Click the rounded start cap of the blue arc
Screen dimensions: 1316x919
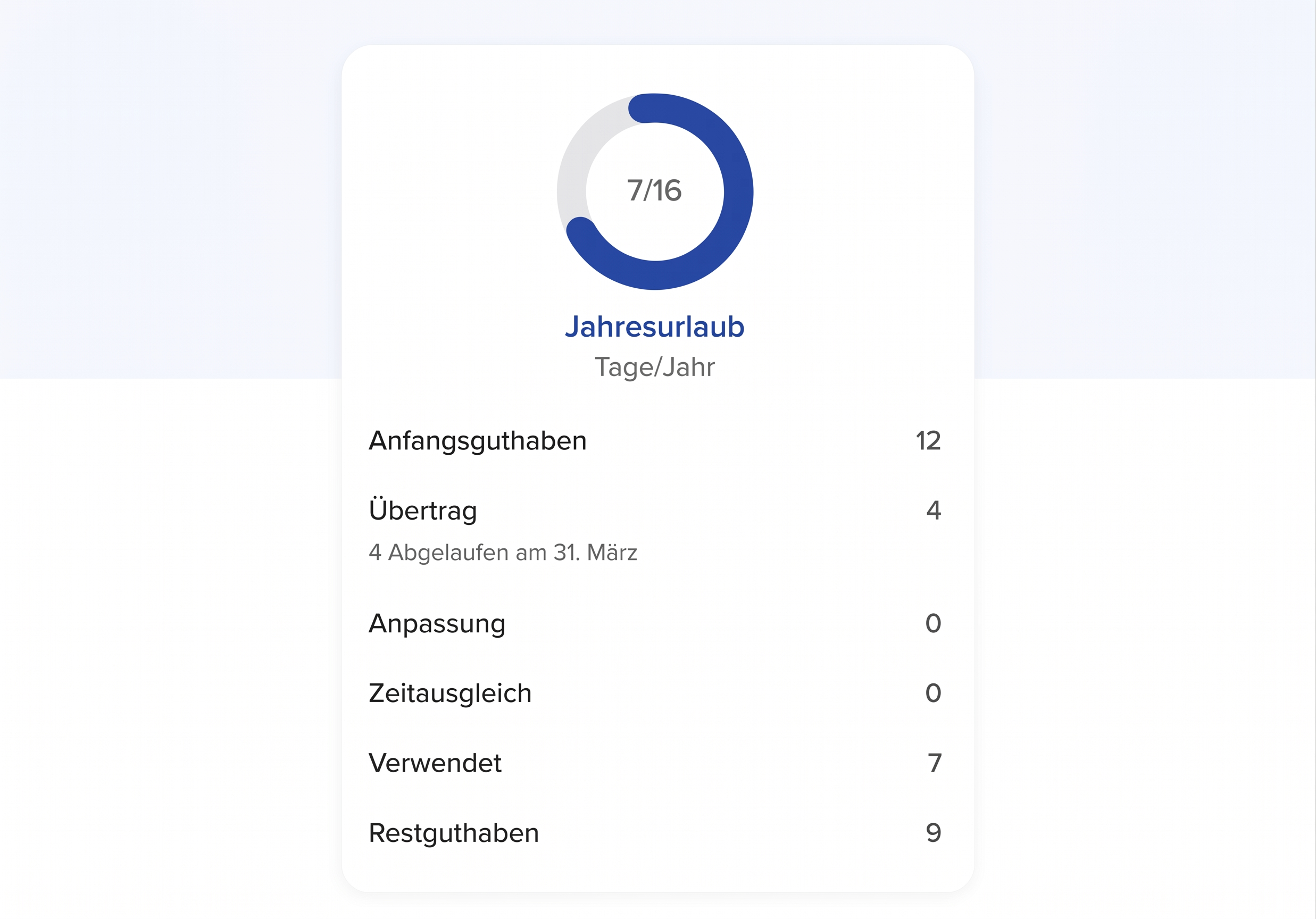point(643,108)
